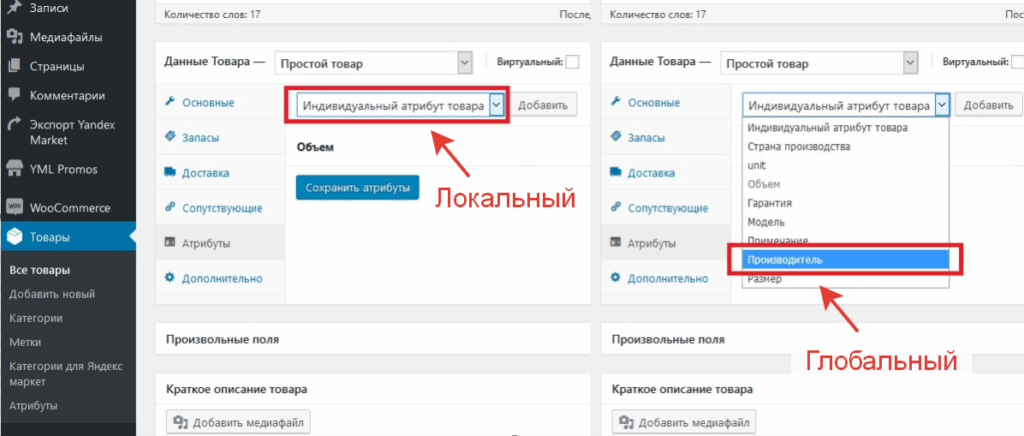Screen dimensions: 1024x436
Task: Click the Сохранить атрибуты button
Action: [357, 187]
